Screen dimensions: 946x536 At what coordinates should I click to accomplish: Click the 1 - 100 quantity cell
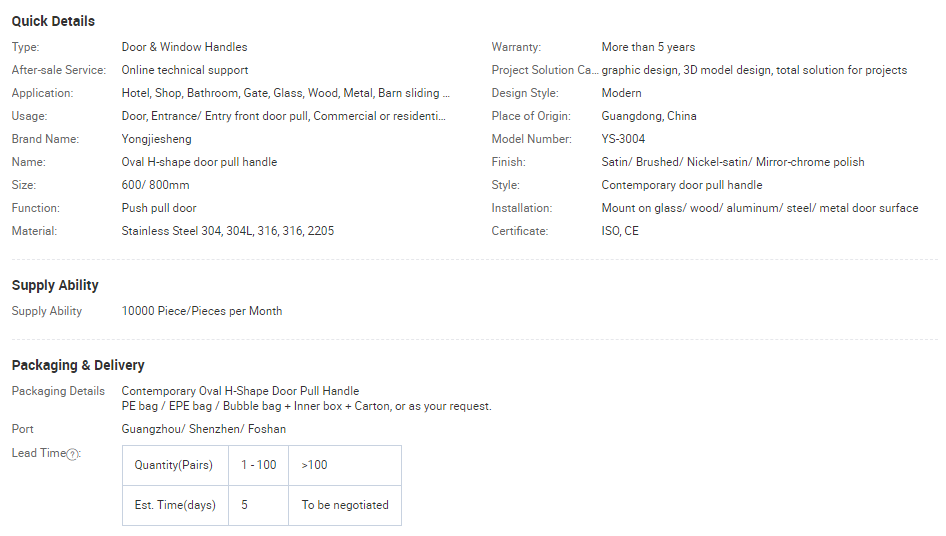258,465
